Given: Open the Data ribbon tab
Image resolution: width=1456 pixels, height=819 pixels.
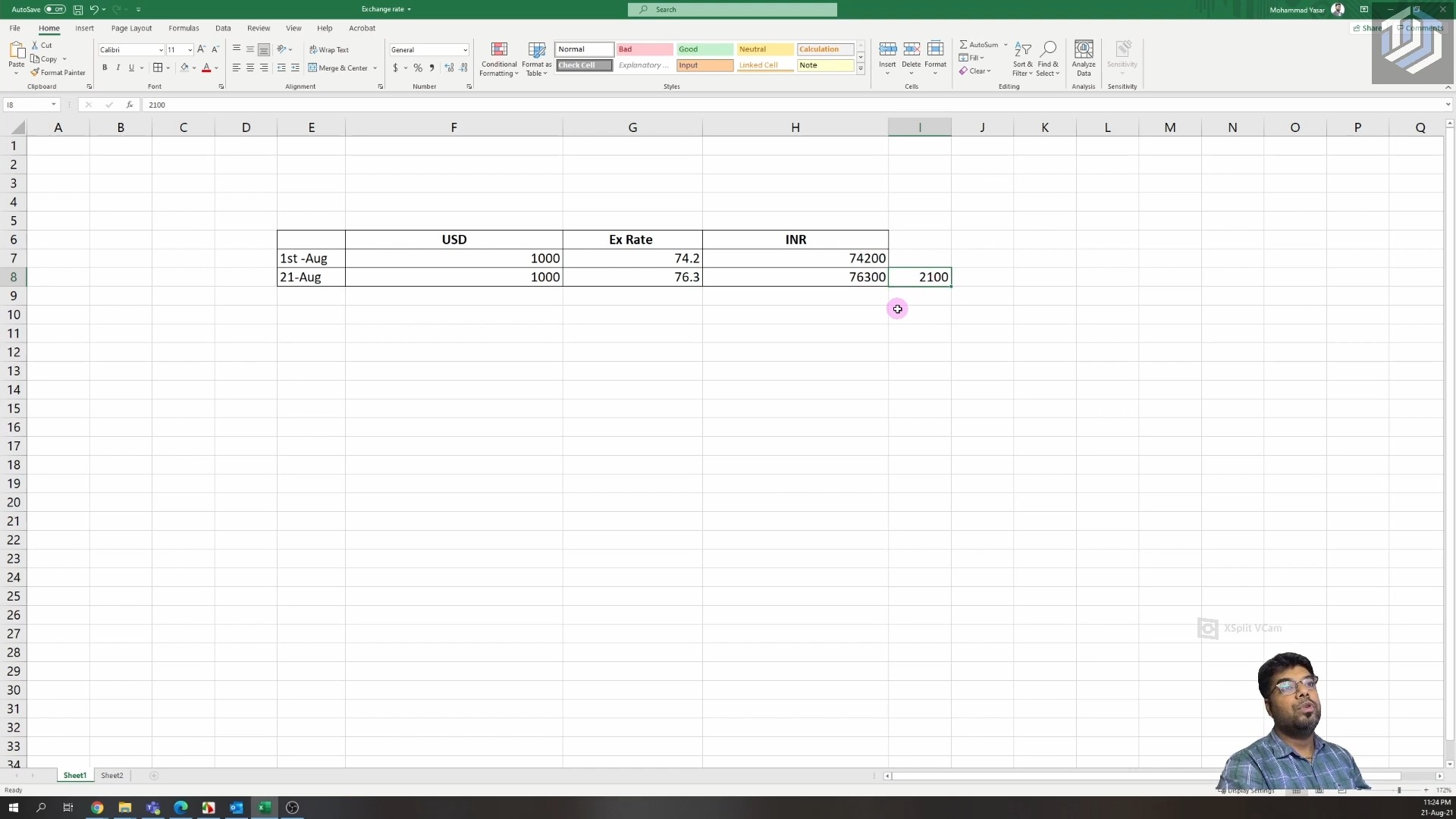Looking at the screenshot, I should coord(223,28).
